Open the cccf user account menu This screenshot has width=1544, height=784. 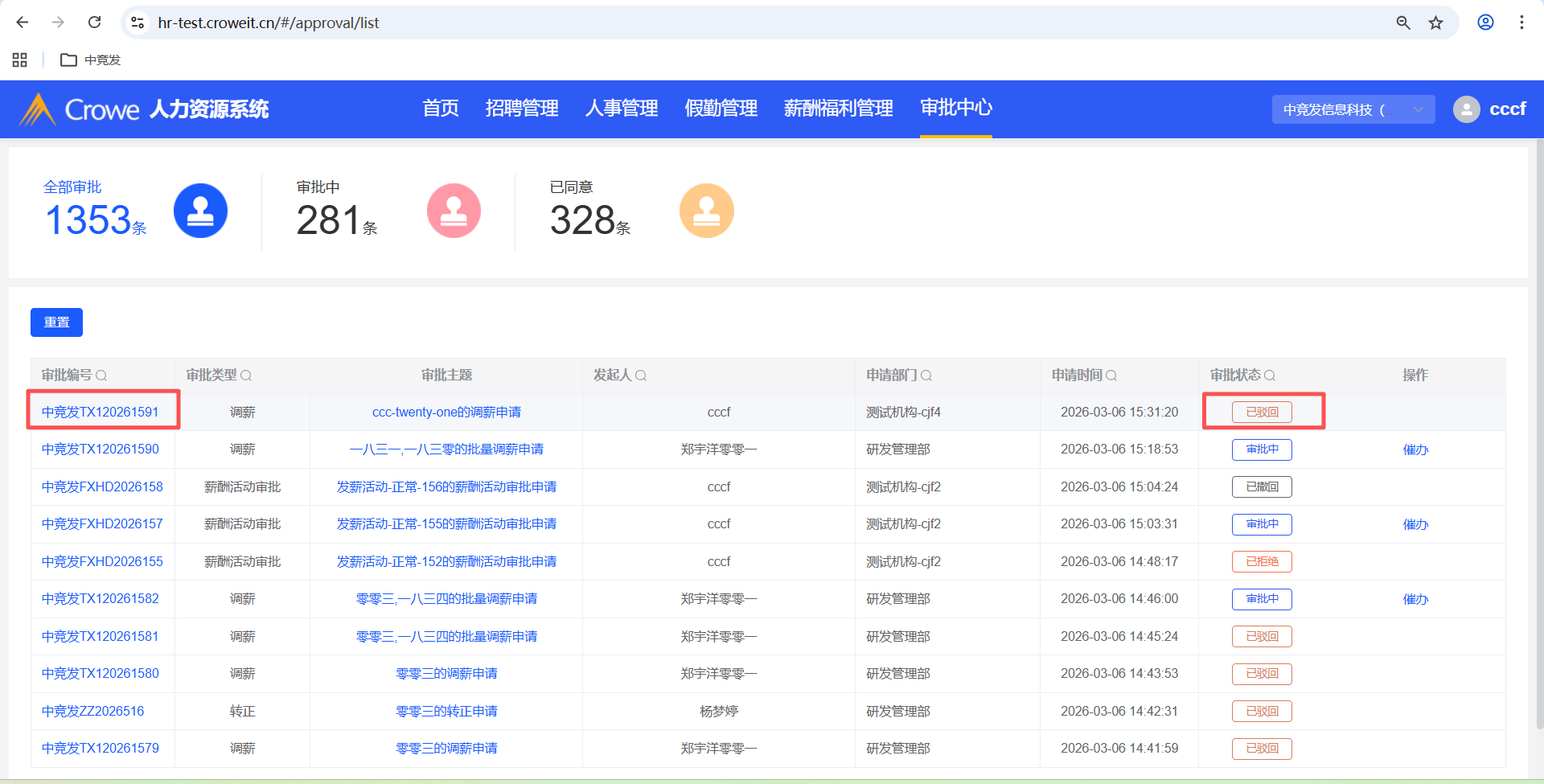pyautogui.click(x=1489, y=109)
